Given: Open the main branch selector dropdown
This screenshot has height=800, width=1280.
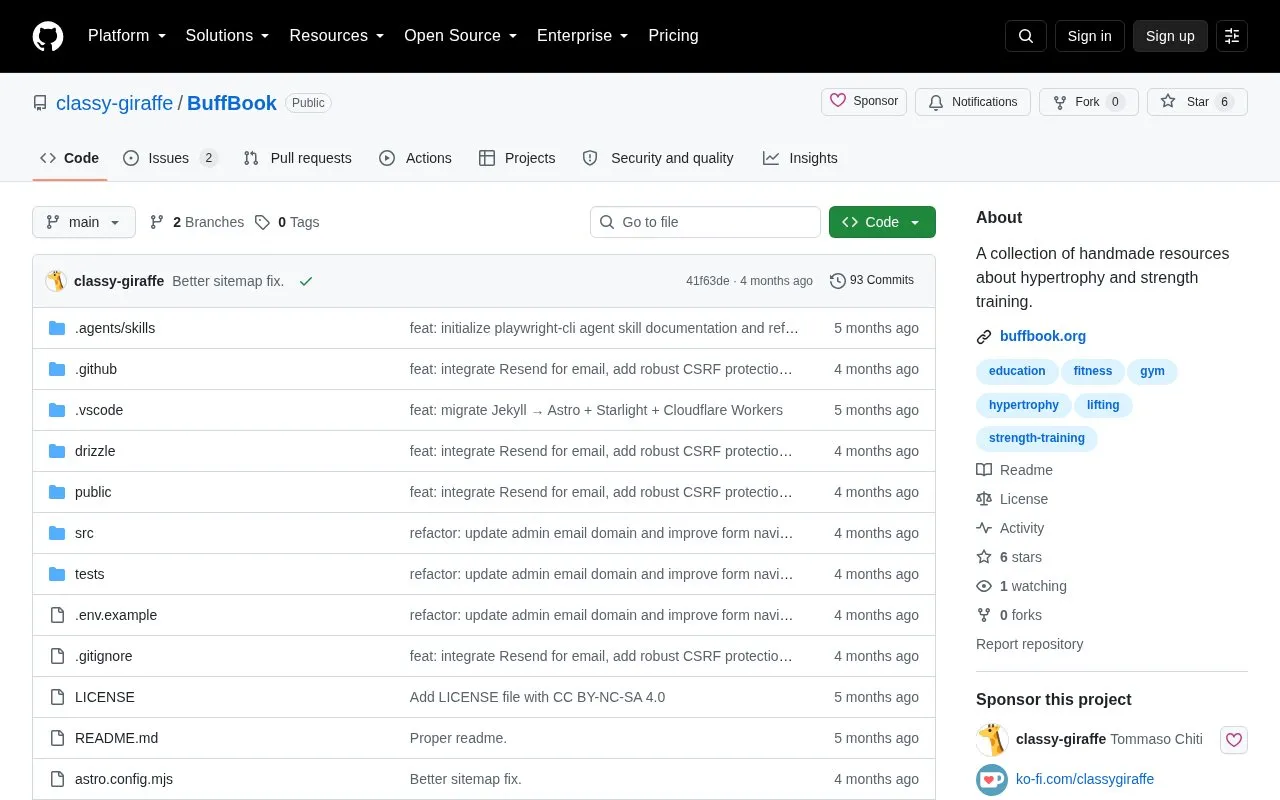Looking at the screenshot, I should [84, 222].
